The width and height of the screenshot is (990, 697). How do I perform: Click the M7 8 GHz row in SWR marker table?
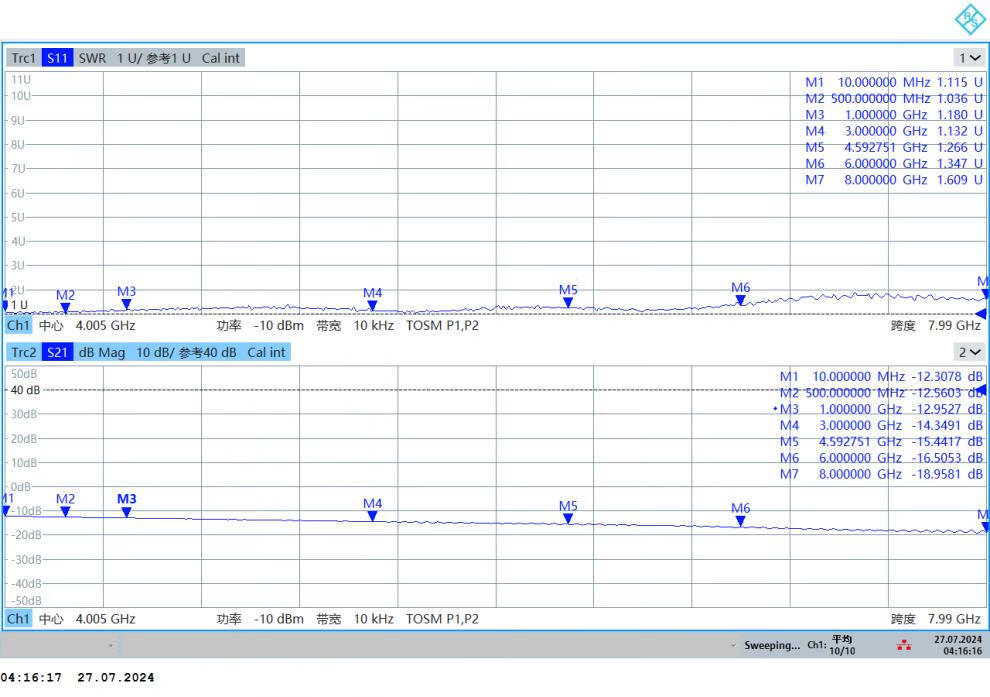coord(893,180)
